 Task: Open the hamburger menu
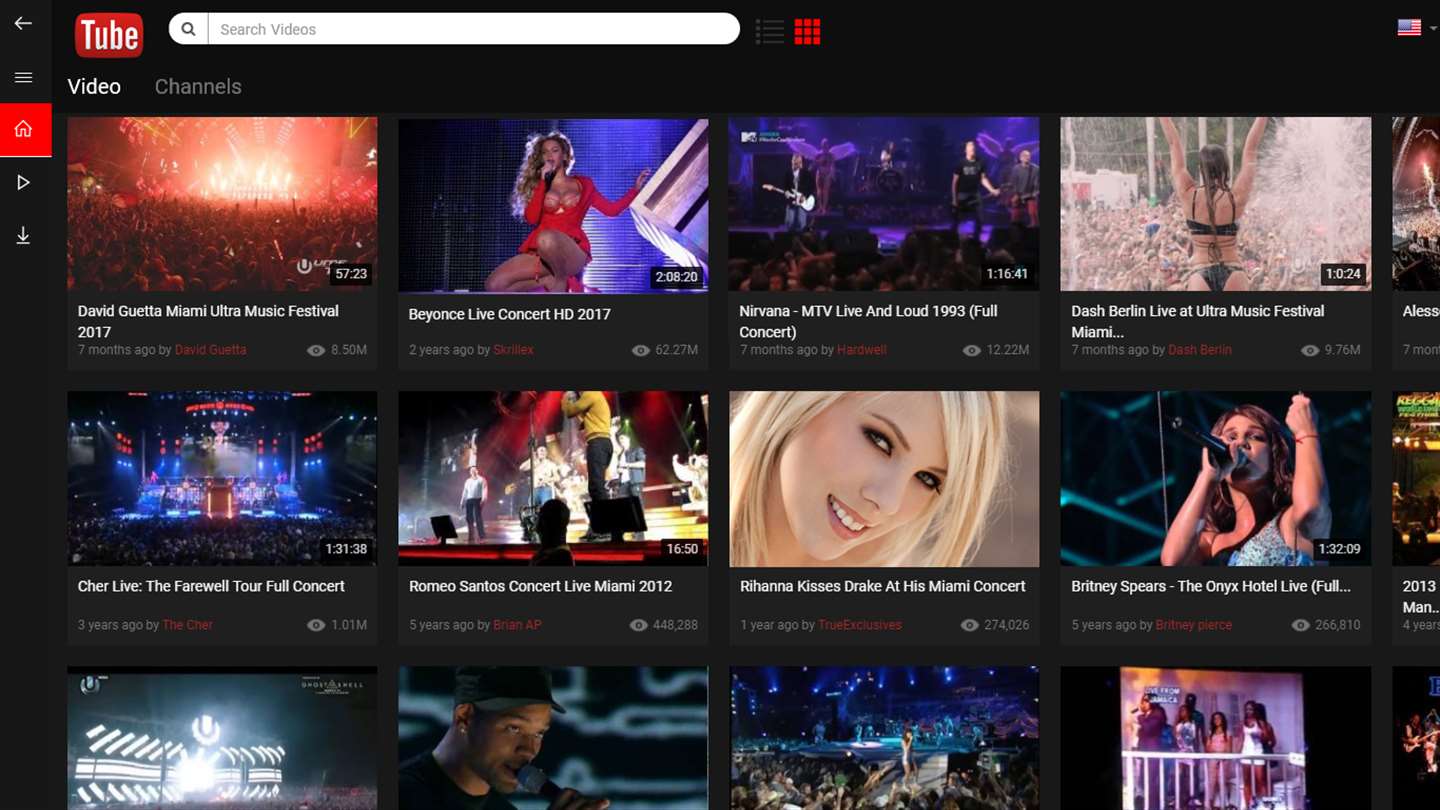(x=23, y=77)
